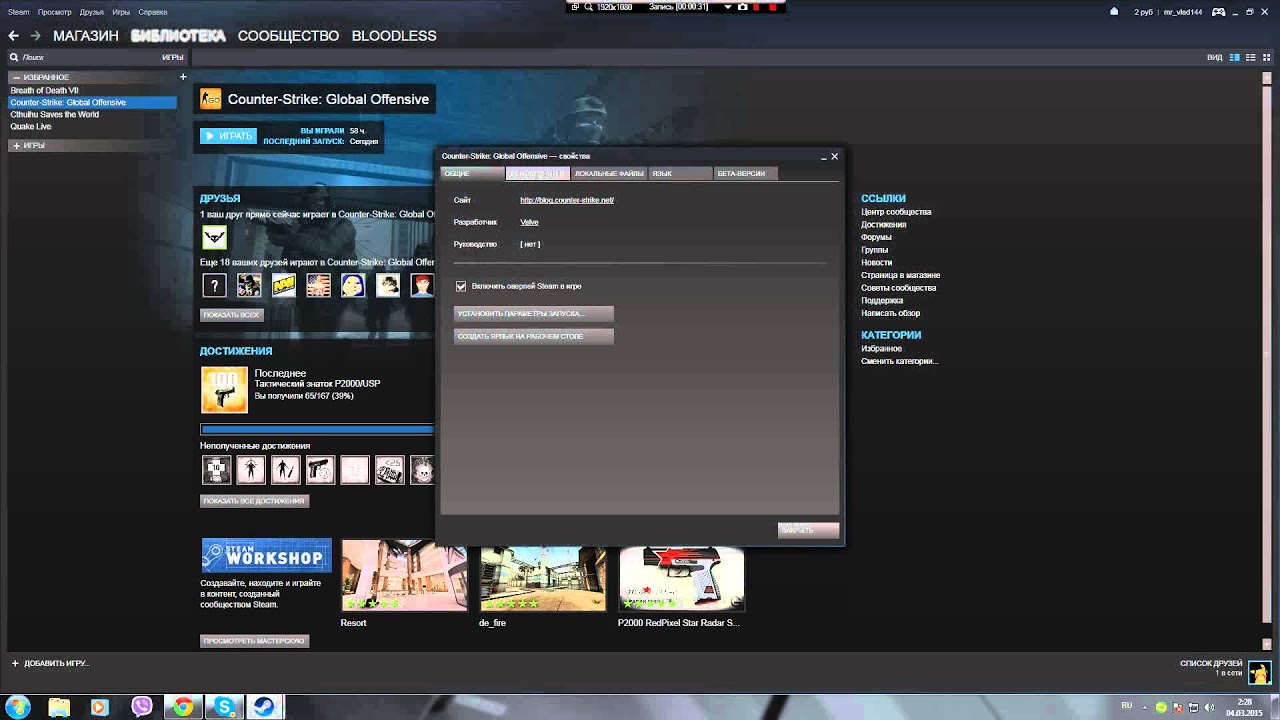Click the plus icon beside ДОБАВИТЬ ИГРУ
This screenshot has width=1280, height=720.
point(15,663)
